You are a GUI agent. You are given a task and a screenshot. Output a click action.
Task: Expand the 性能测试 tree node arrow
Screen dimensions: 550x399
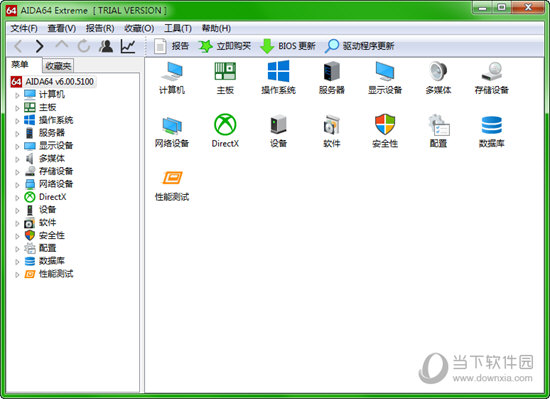coord(17,275)
